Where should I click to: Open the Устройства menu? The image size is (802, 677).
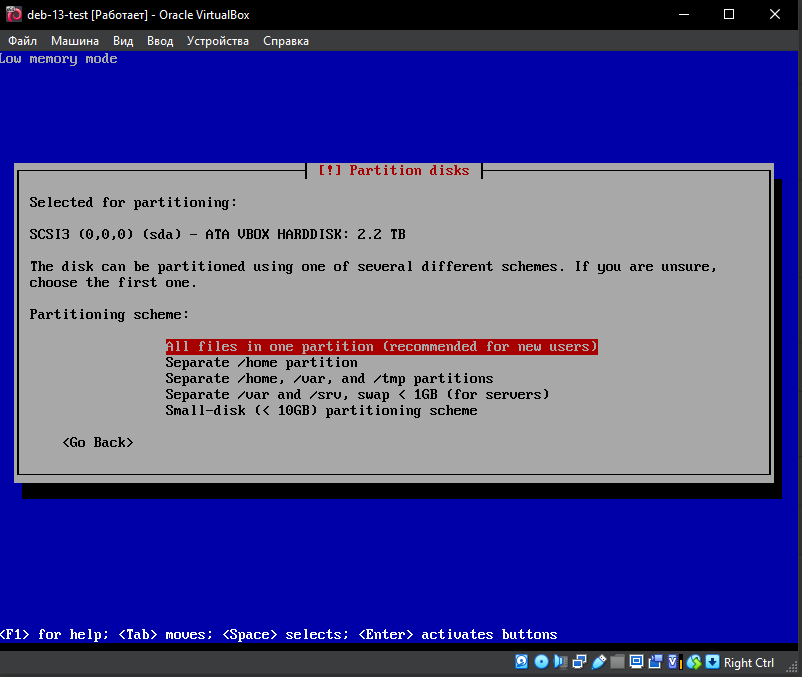[x=218, y=41]
